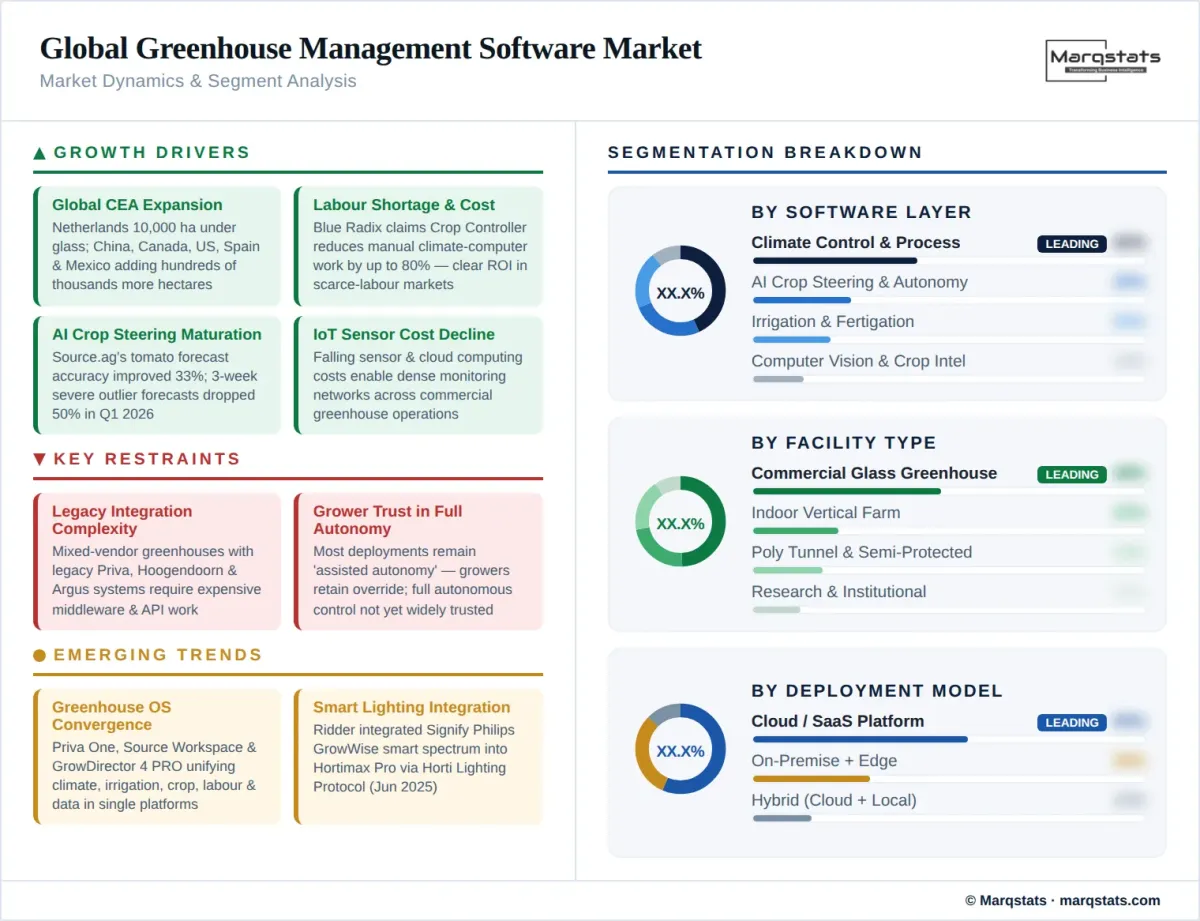The image size is (1200, 921).
Task: Select the orange circle beside Emerging Trends
Action: 39,655
